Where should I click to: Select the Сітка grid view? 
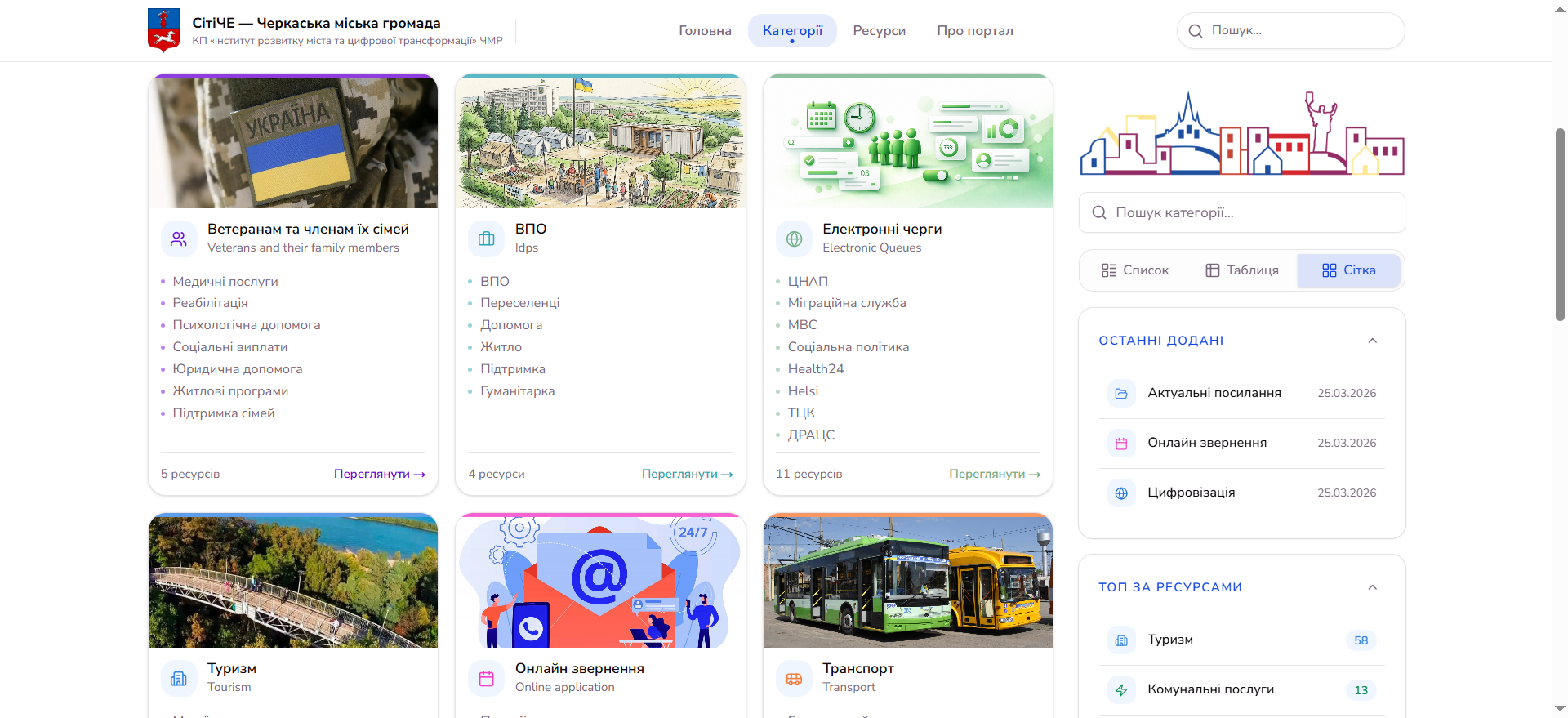1349,270
